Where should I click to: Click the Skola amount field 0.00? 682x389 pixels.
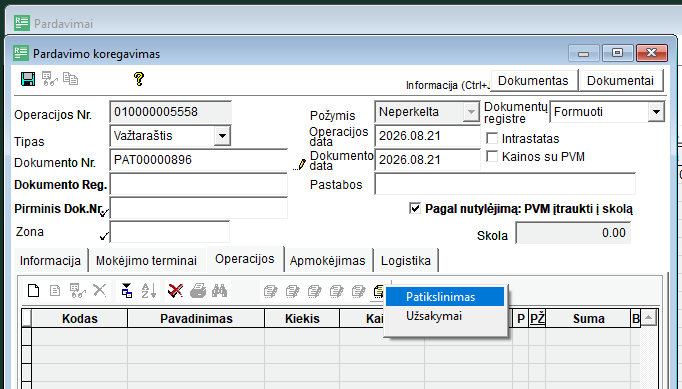tap(573, 233)
